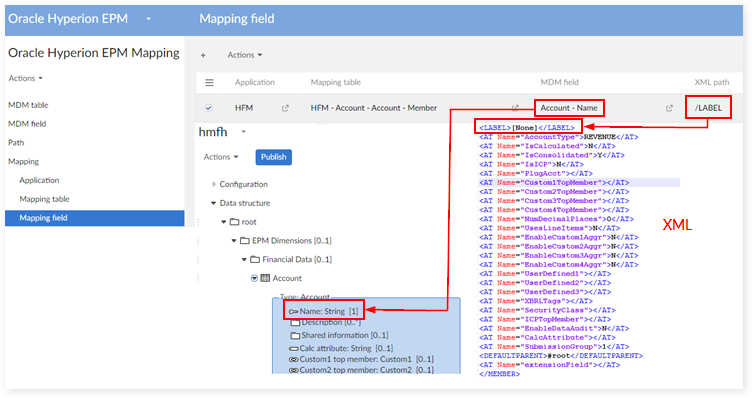Click the Account table icon in tree
Screen dimensions: 752x398
(265, 278)
